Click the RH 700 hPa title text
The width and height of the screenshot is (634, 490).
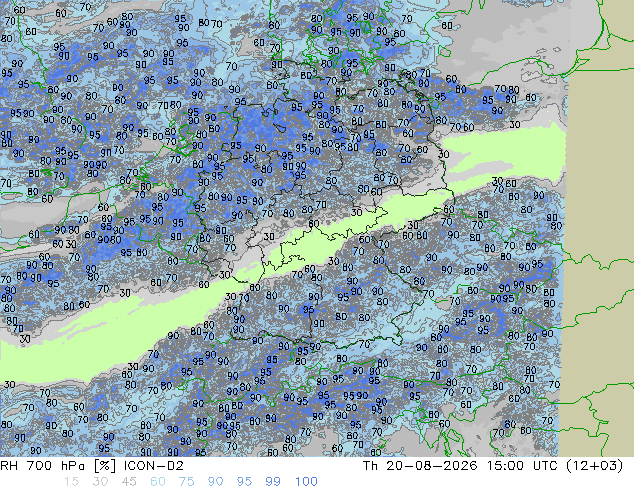click(x=42, y=466)
